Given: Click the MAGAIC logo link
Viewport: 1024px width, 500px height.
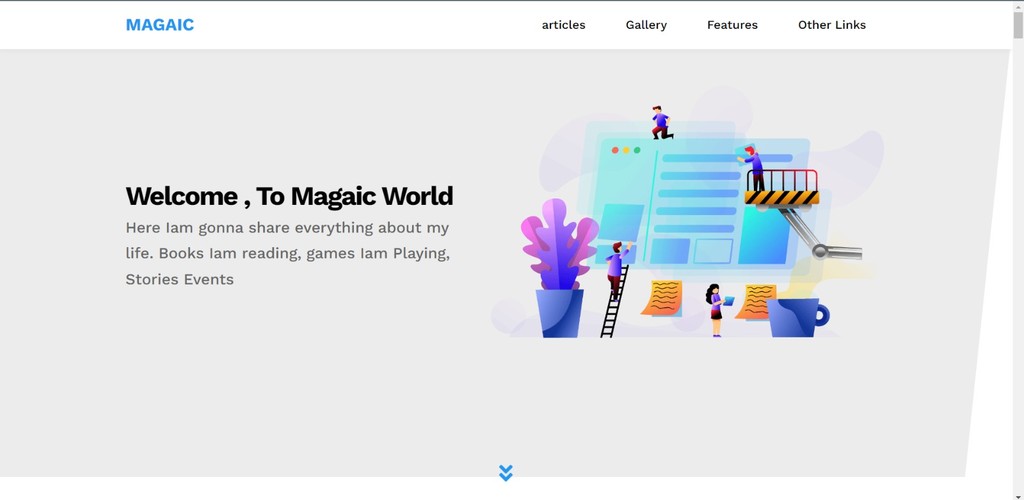Looking at the screenshot, I should [160, 25].
